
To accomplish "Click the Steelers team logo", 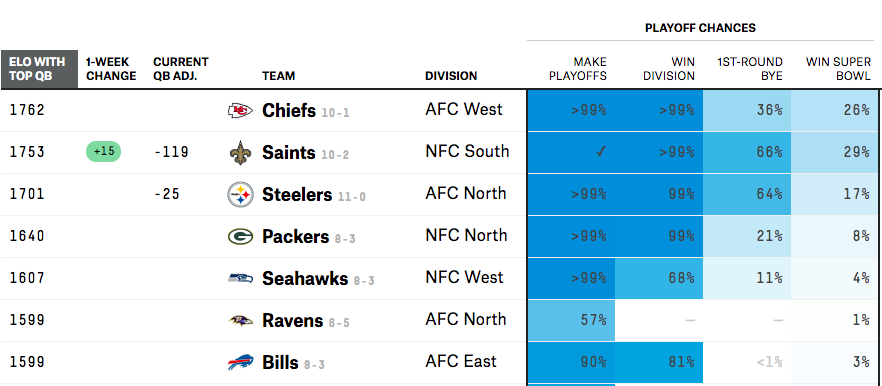I will click(240, 195).
